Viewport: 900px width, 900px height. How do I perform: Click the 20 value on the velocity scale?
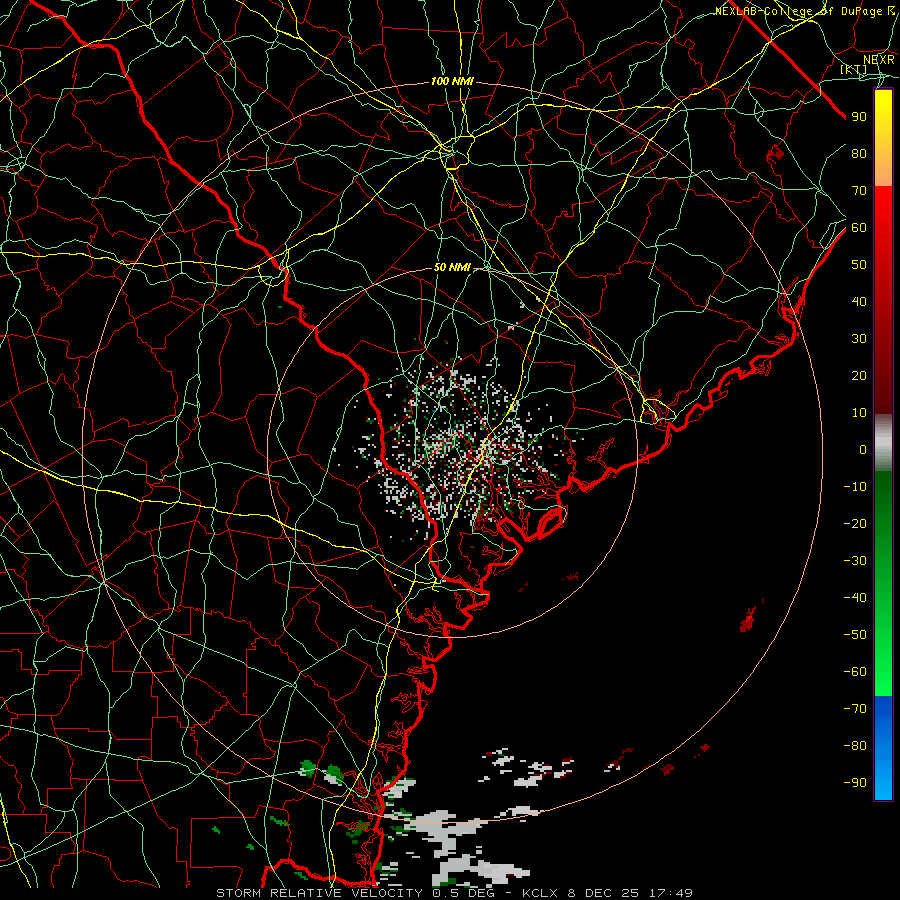click(x=859, y=376)
